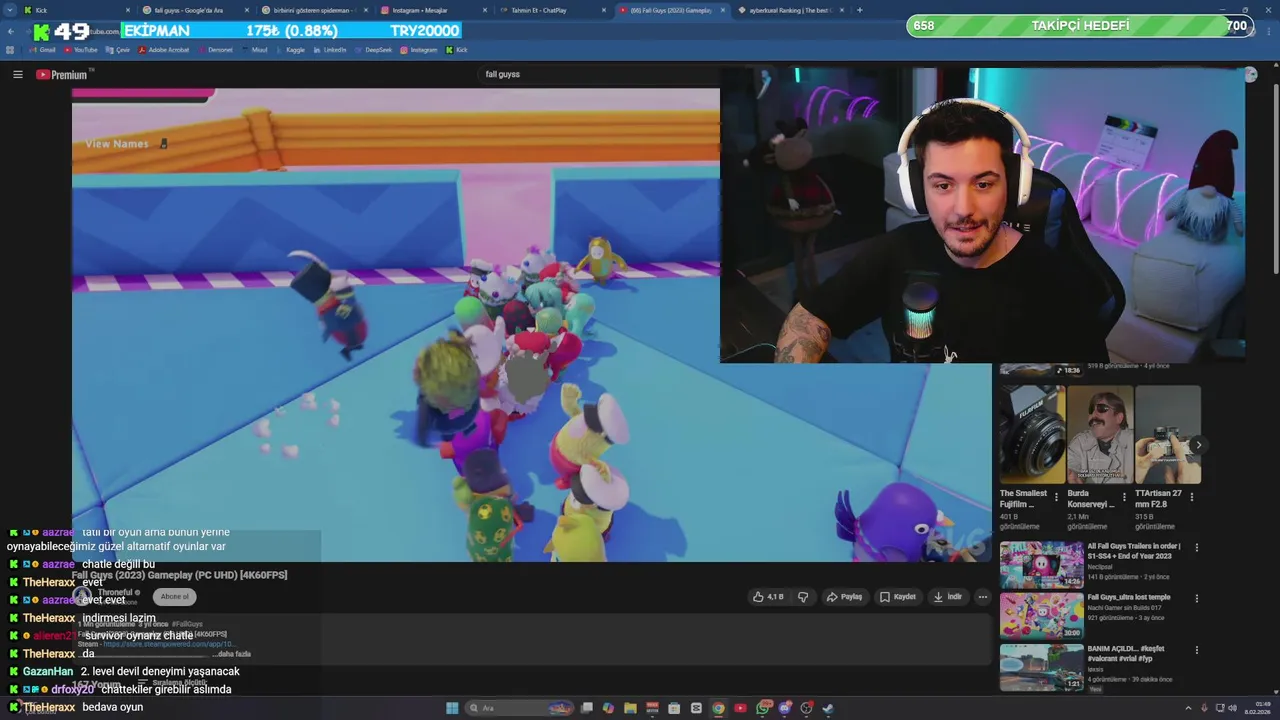The height and width of the screenshot is (720, 1280).
Task: Open Chrome tab search dropdown arrow
Action: click(x=10, y=10)
